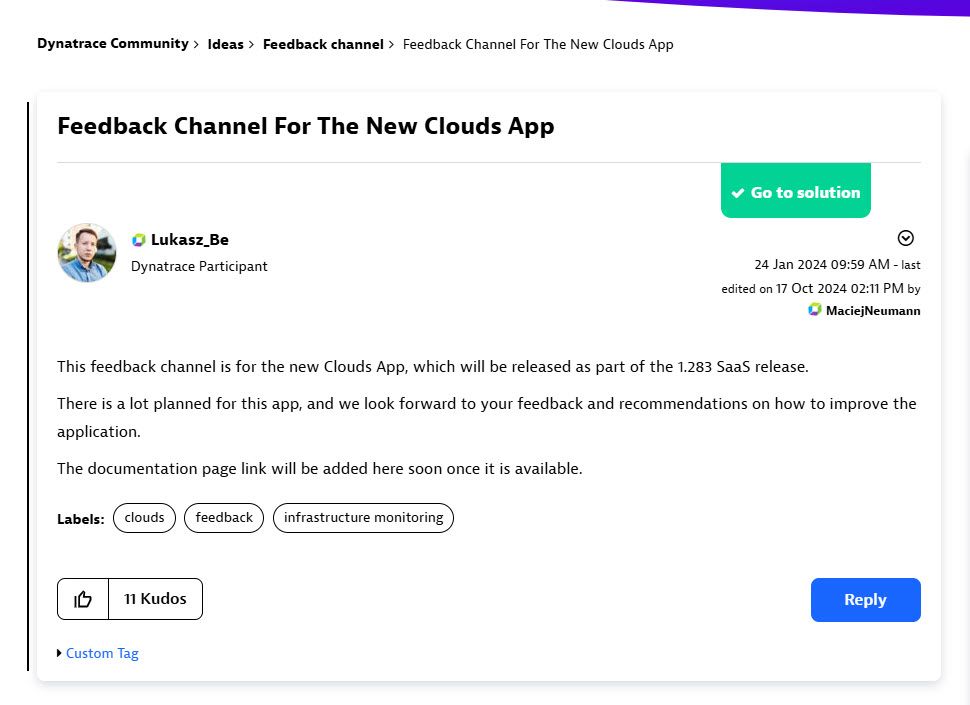The width and height of the screenshot is (970, 705).
Task: View who gave the 11 Kudos
Action: [155, 599]
